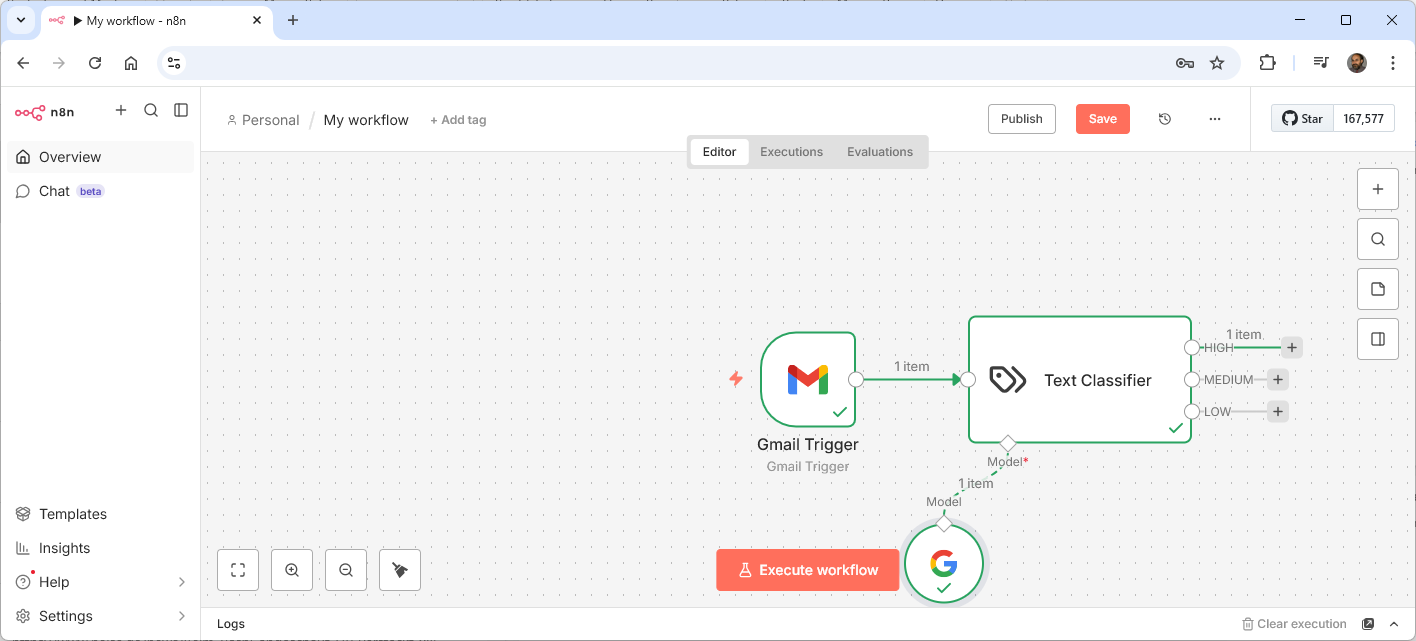The width and height of the screenshot is (1416, 641).
Task: Open the workflow three-dots menu
Action: [x=1214, y=119]
